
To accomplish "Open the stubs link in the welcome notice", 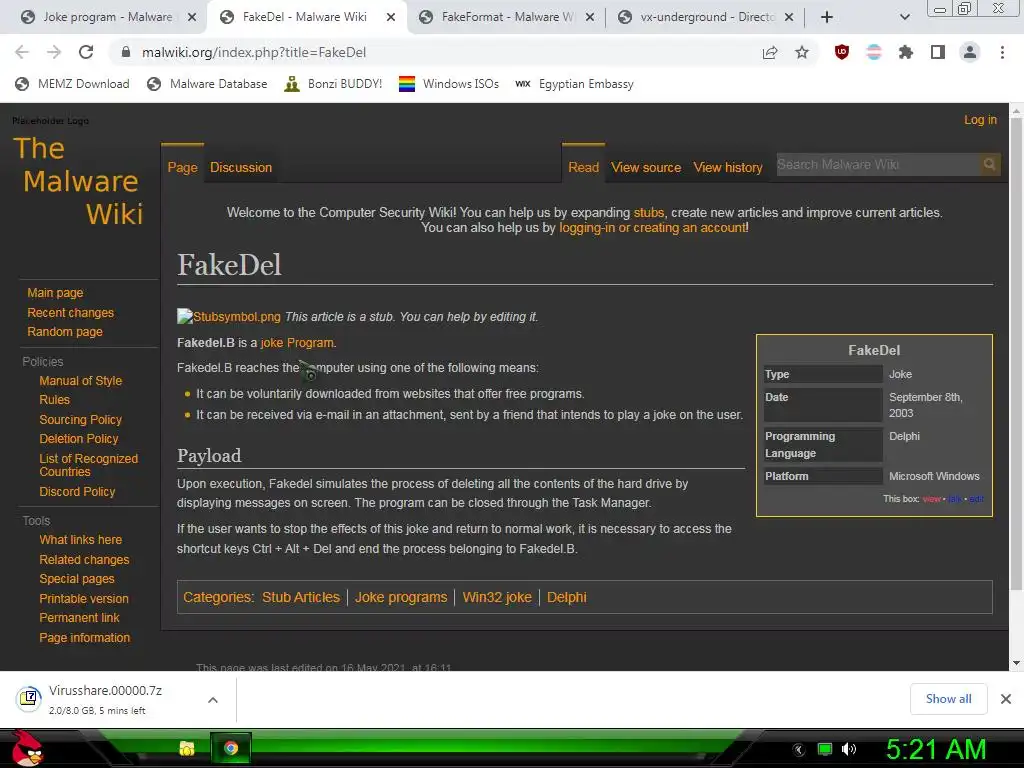I will click(x=648, y=212).
